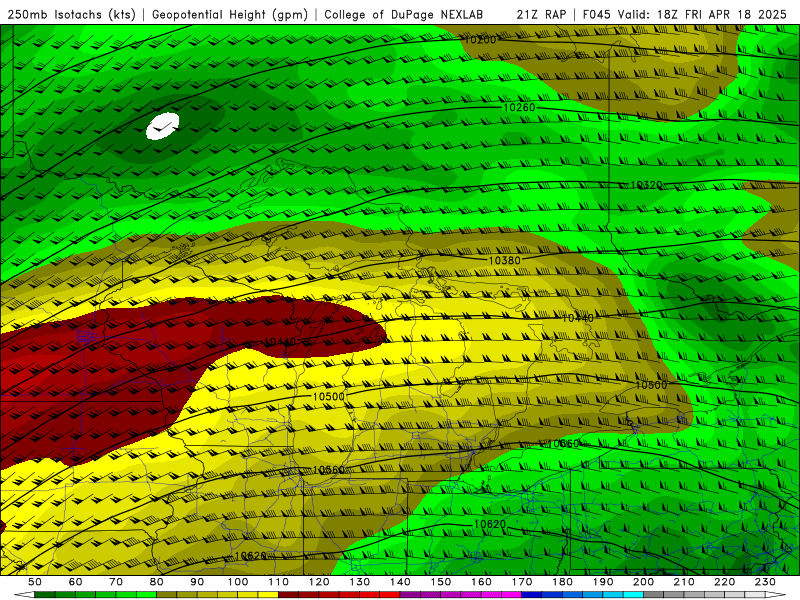
Task: Click the white oval wind minimum marker
Action: (163, 126)
